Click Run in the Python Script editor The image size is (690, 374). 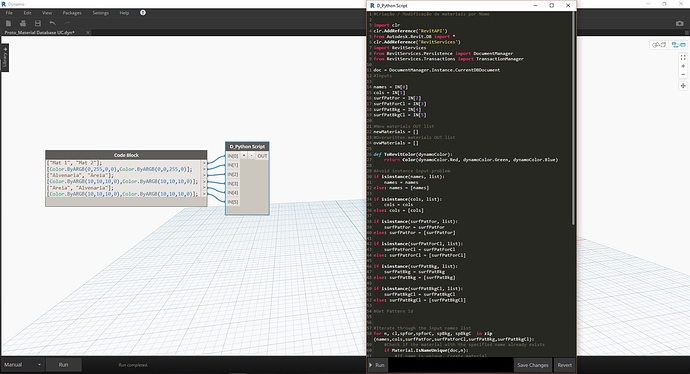(x=377, y=365)
